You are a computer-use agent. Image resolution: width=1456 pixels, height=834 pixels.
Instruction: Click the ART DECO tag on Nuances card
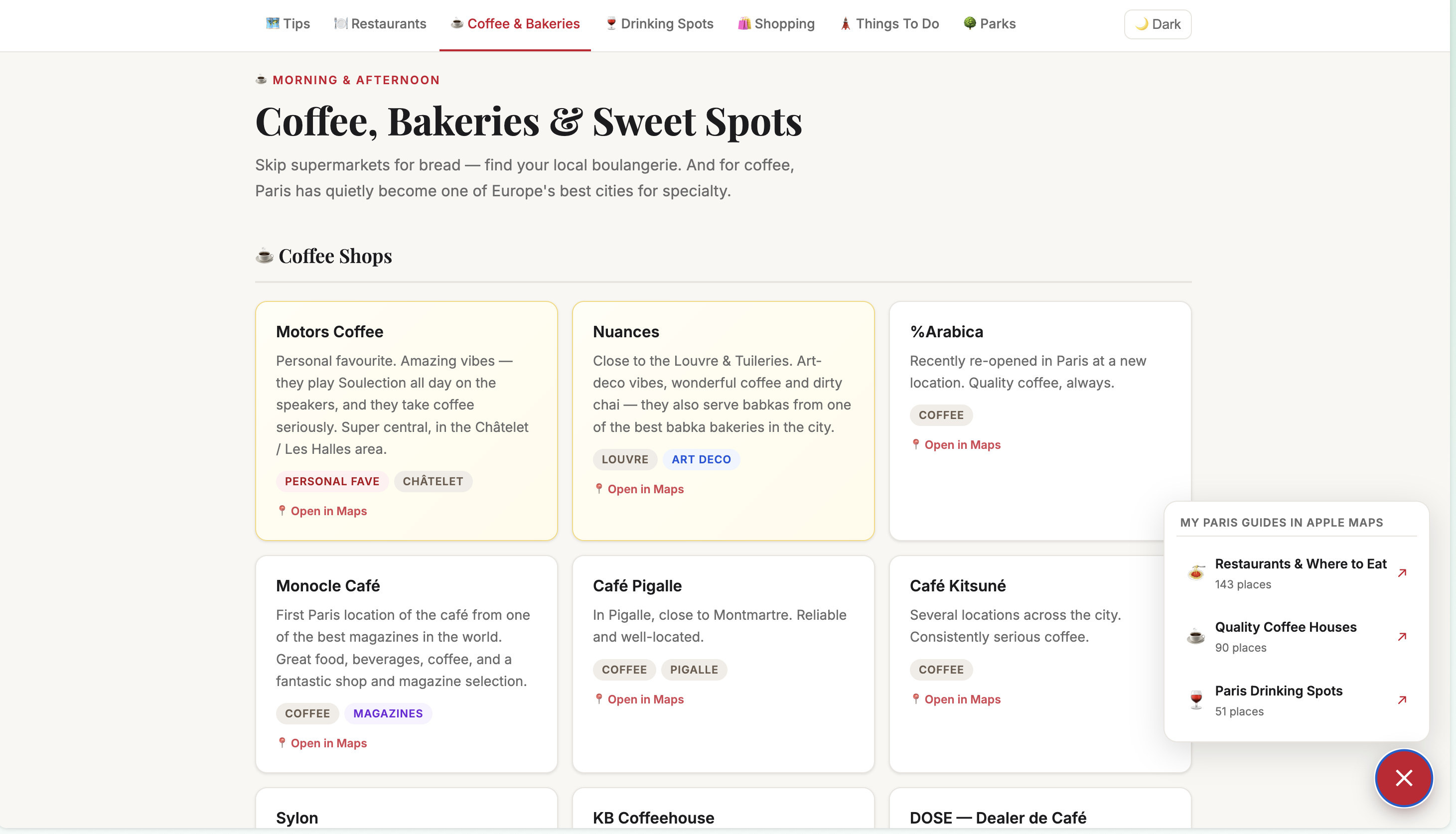coord(701,459)
